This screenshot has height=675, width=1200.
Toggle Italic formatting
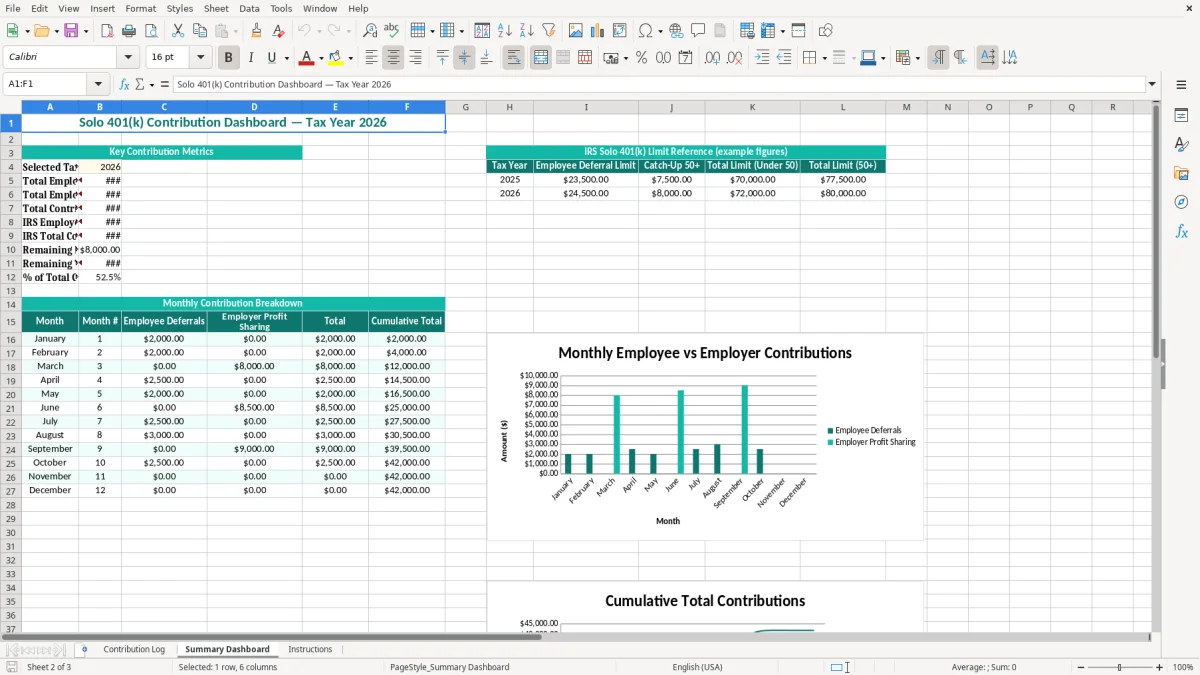pyautogui.click(x=251, y=58)
